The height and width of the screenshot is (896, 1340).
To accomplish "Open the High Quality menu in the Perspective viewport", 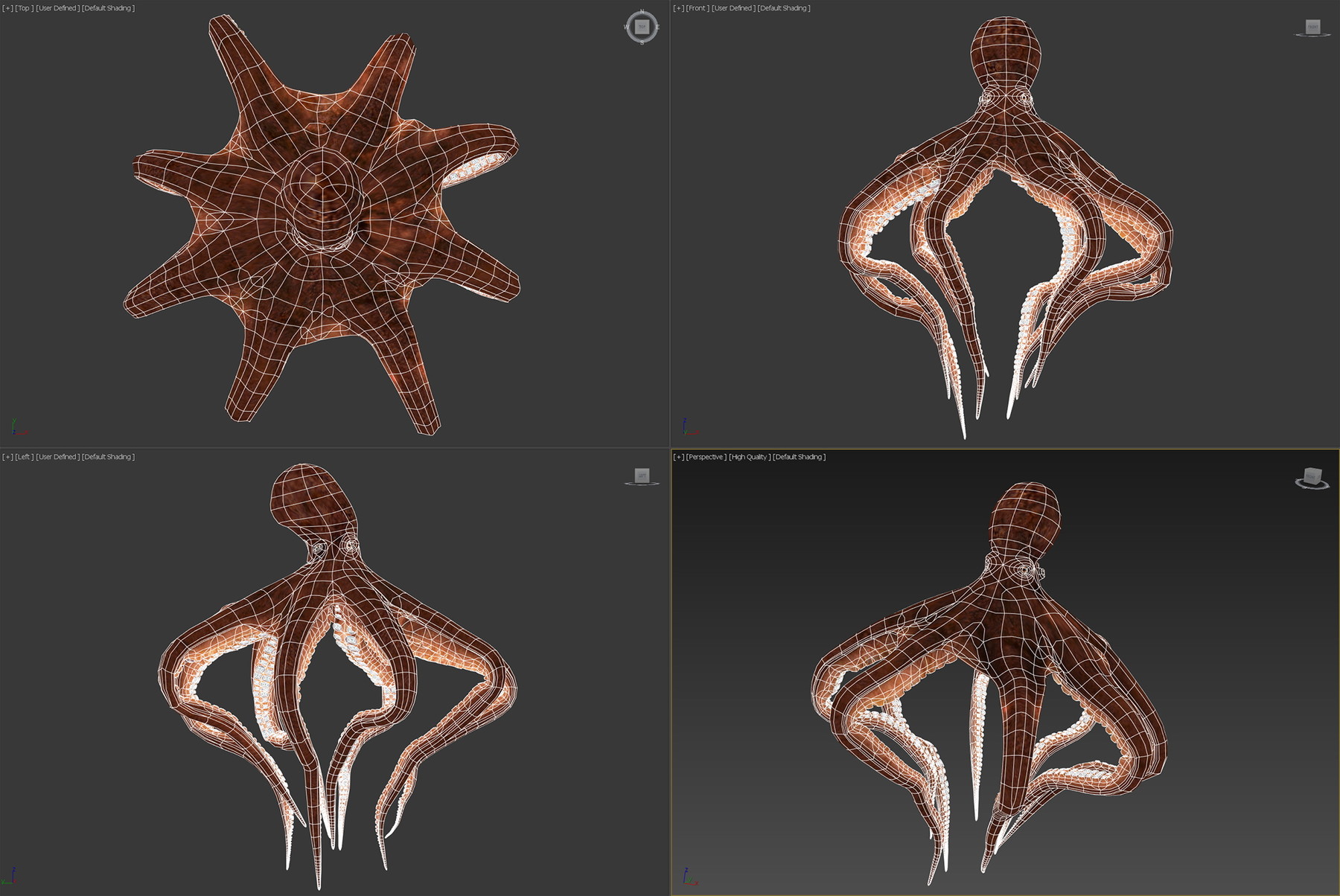I will pyautogui.click(x=748, y=458).
